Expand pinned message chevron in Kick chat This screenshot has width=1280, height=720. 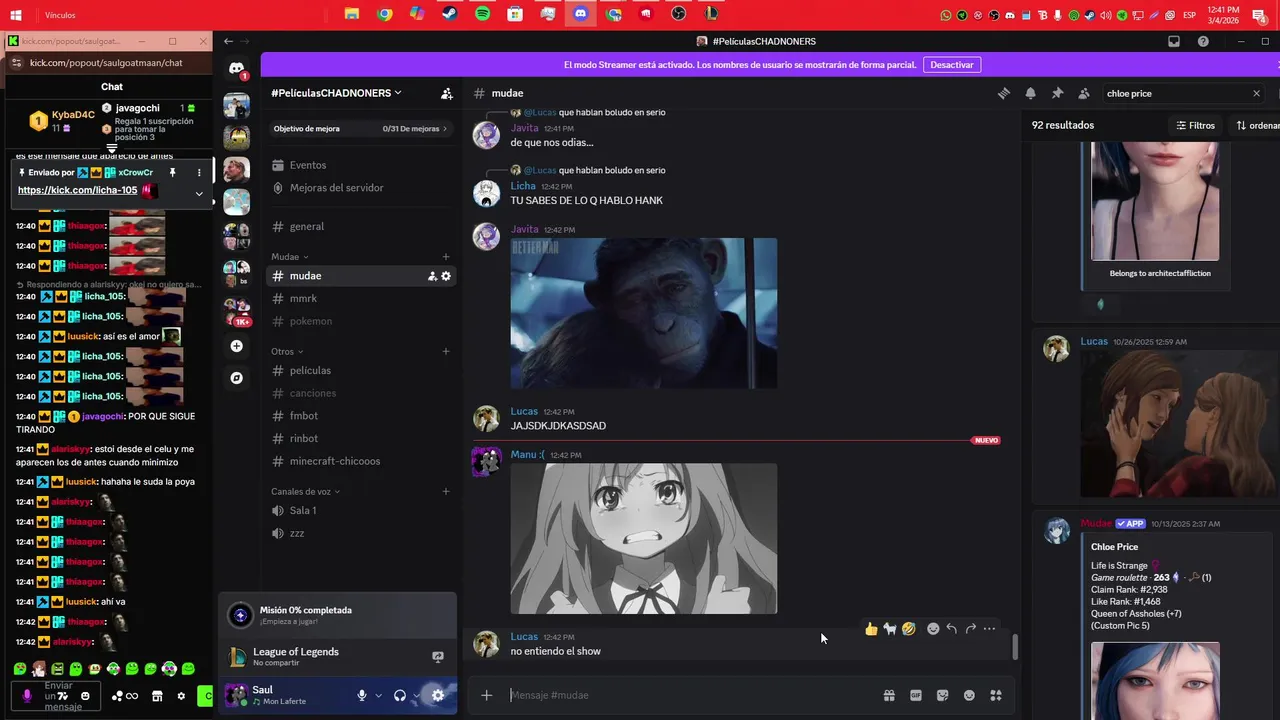pyautogui.click(x=198, y=193)
